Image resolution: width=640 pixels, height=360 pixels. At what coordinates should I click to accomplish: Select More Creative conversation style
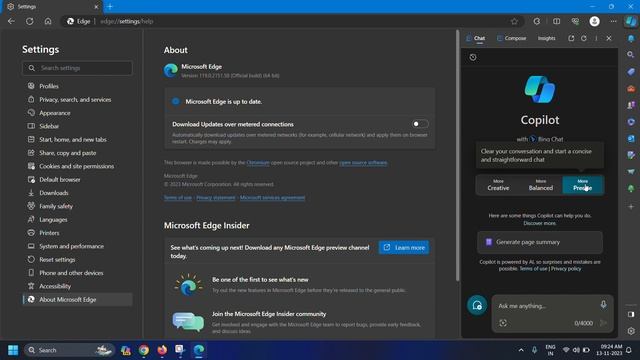click(x=498, y=185)
